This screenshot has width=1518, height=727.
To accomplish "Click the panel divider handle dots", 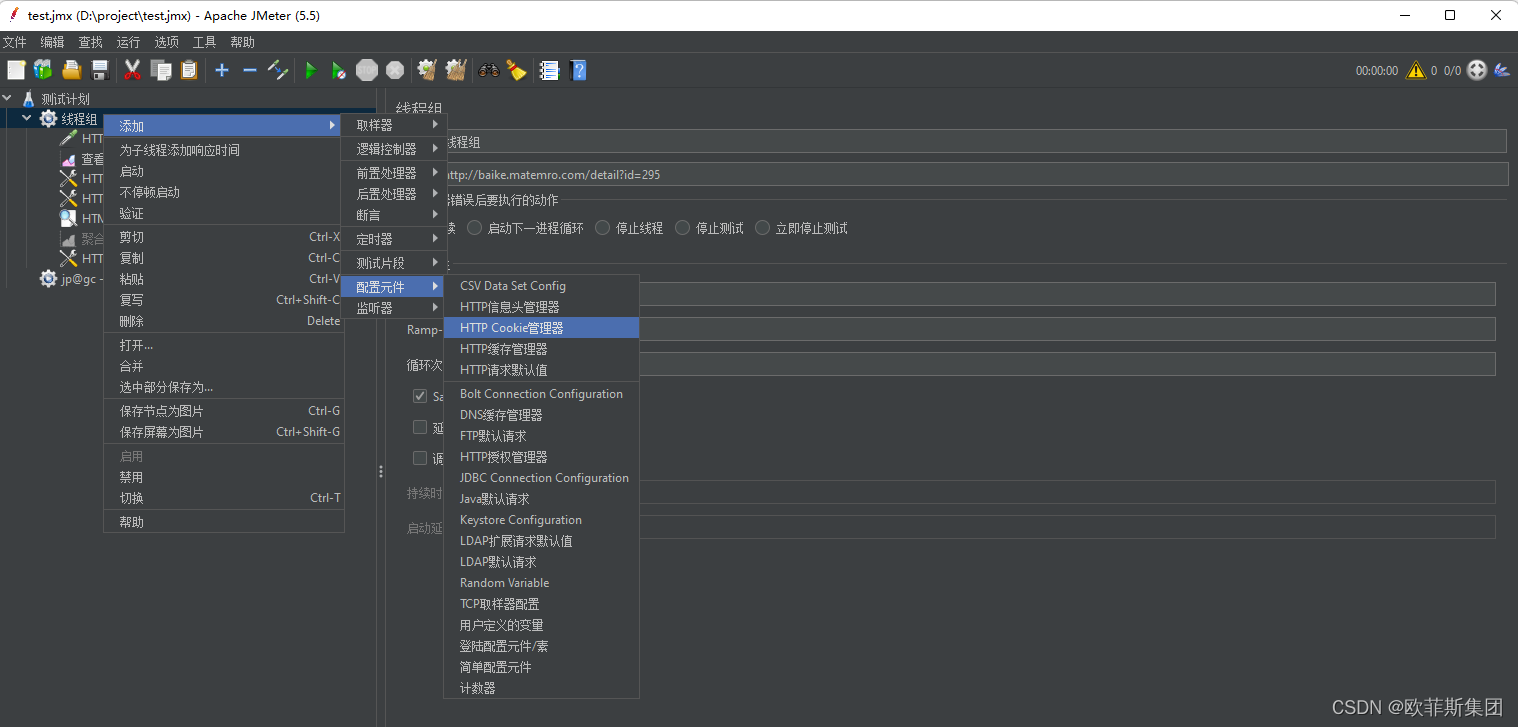I will (x=381, y=471).
